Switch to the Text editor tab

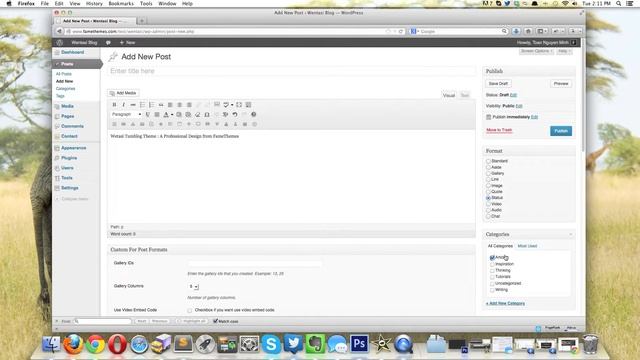coord(464,95)
